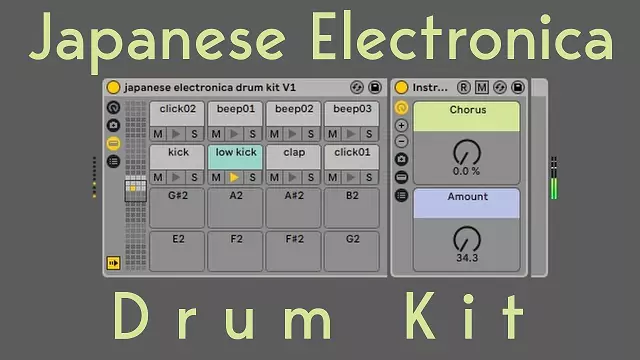Solo the clap pad
Screen dimensions: 640x360
311,177
